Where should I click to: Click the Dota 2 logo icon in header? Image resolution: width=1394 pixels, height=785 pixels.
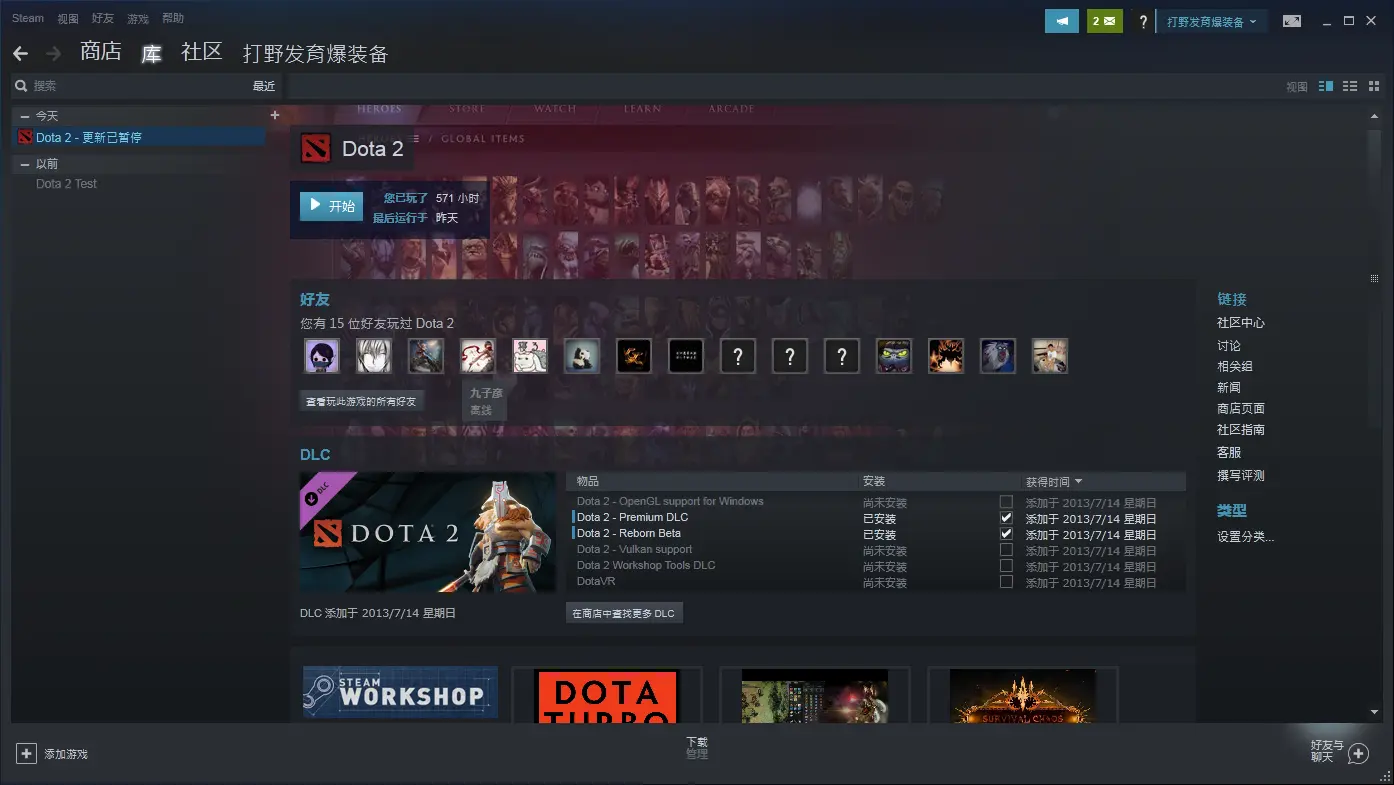pos(316,149)
